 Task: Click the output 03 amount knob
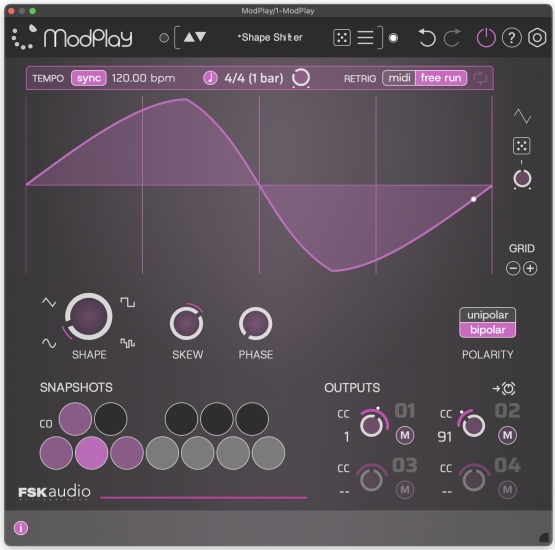click(371, 479)
